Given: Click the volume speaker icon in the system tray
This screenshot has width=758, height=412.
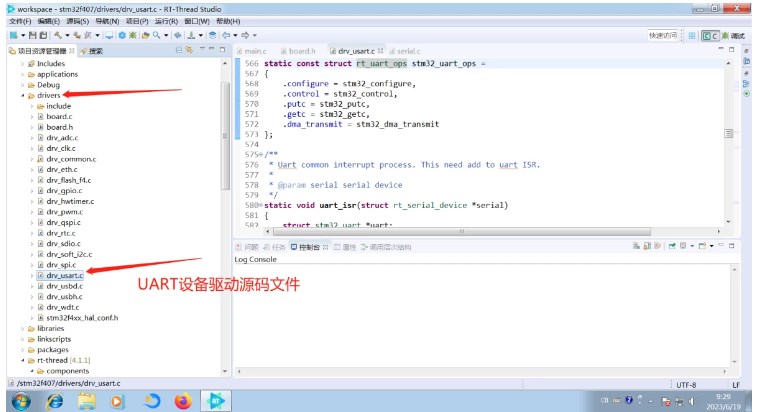Looking at the screenshot, I should (692, 401).
